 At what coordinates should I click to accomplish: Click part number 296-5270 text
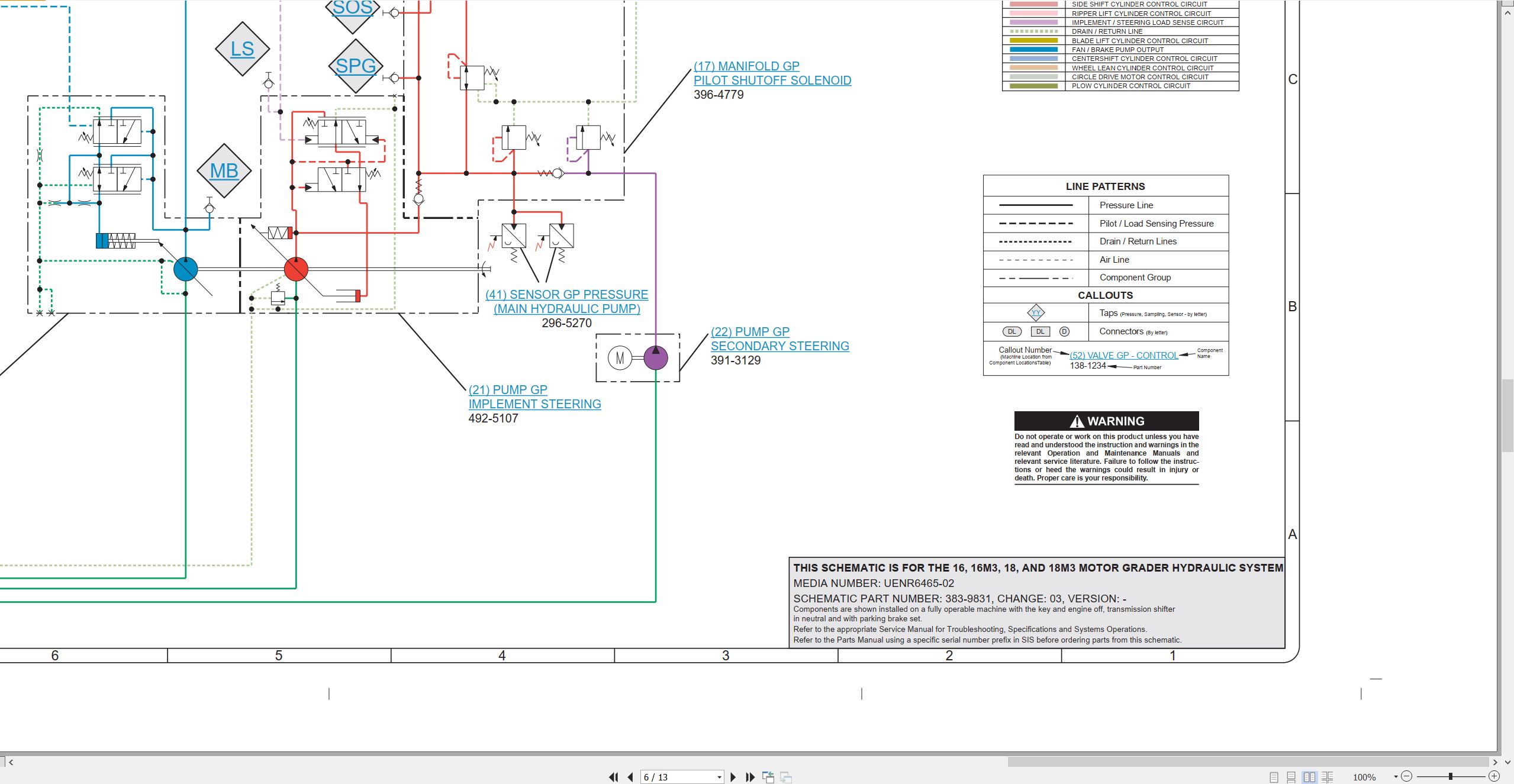[566, 323]
